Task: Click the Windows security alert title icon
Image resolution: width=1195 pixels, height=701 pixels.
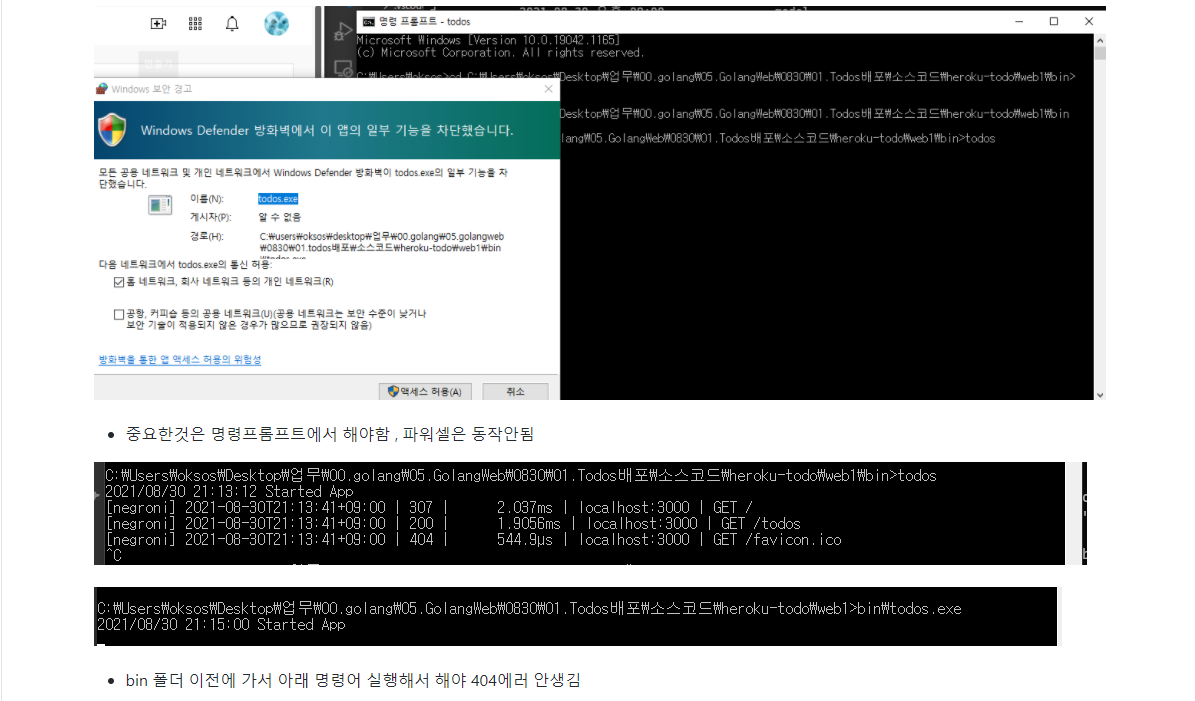Action: [x=101, y=89]
